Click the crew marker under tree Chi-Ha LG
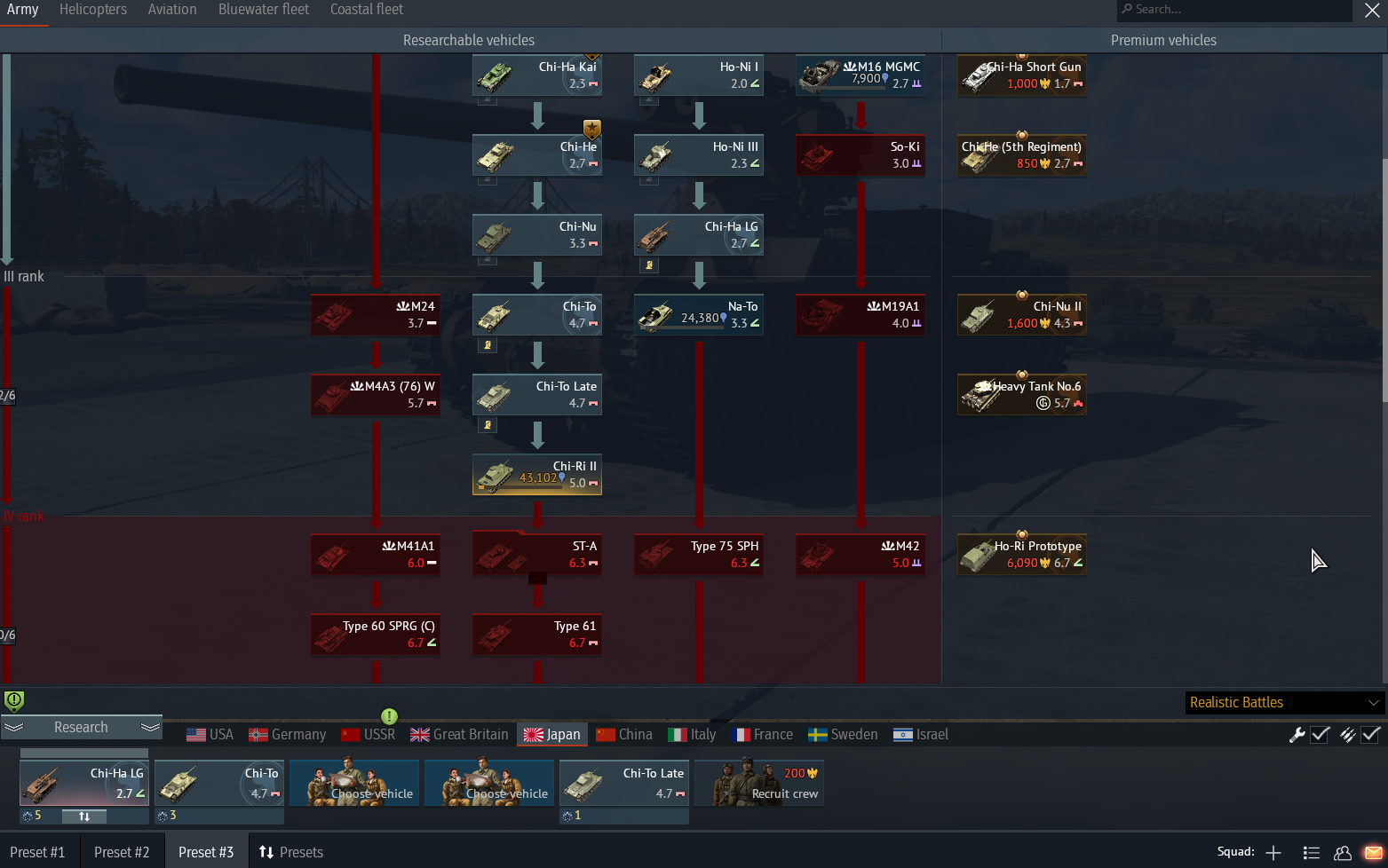 tap(649, 264)
